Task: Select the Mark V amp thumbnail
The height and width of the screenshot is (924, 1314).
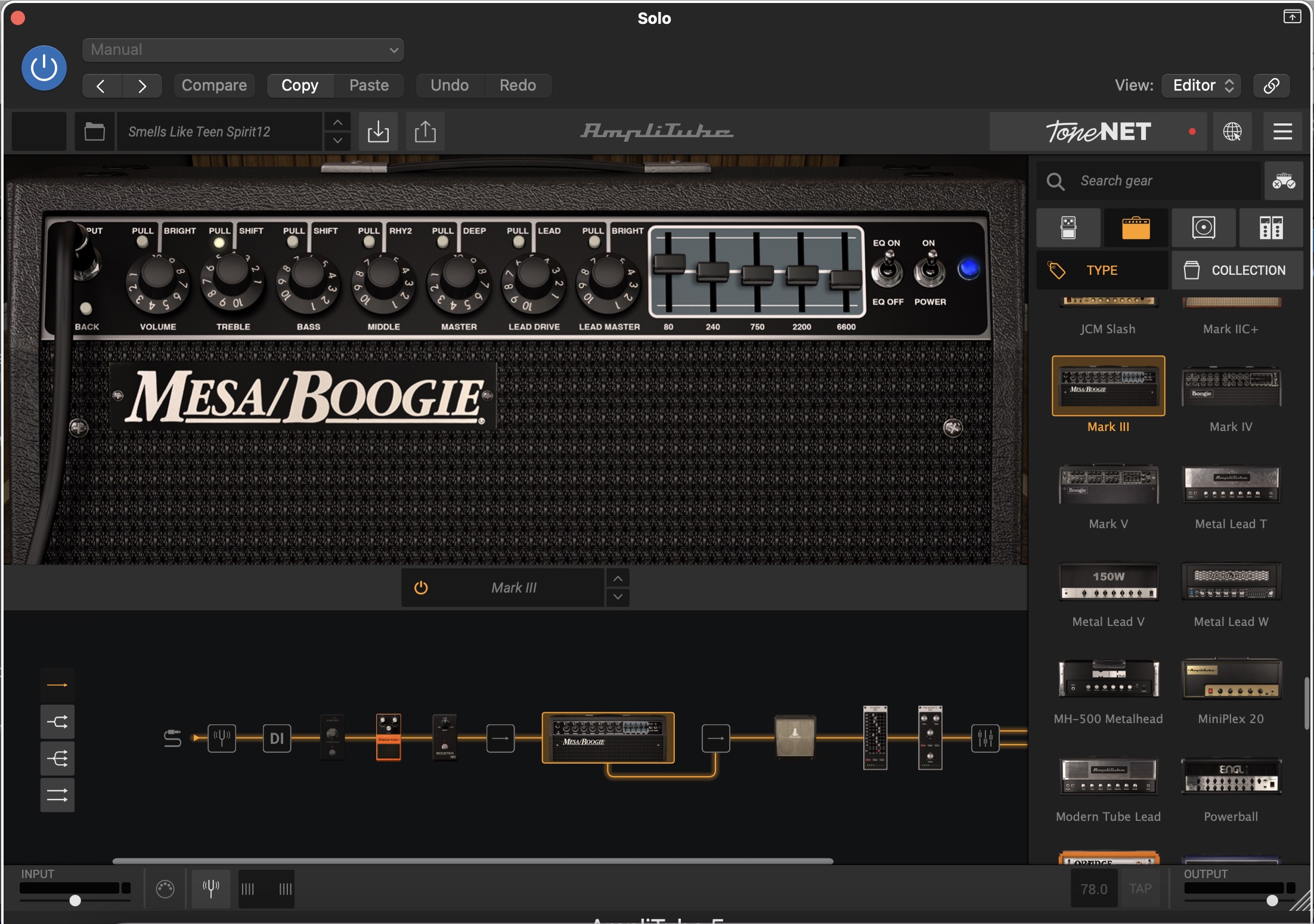Action: (1108, 484)
